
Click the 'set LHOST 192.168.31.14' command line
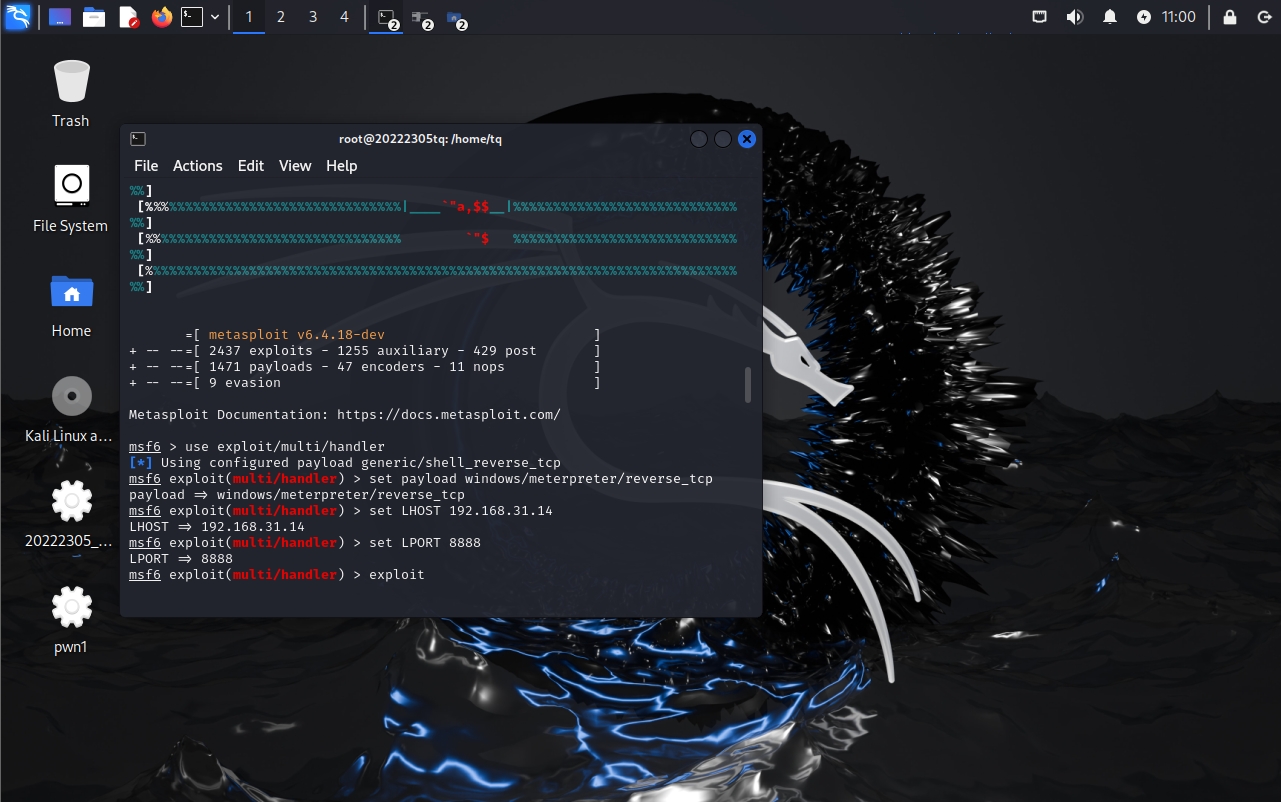[461, 511]
